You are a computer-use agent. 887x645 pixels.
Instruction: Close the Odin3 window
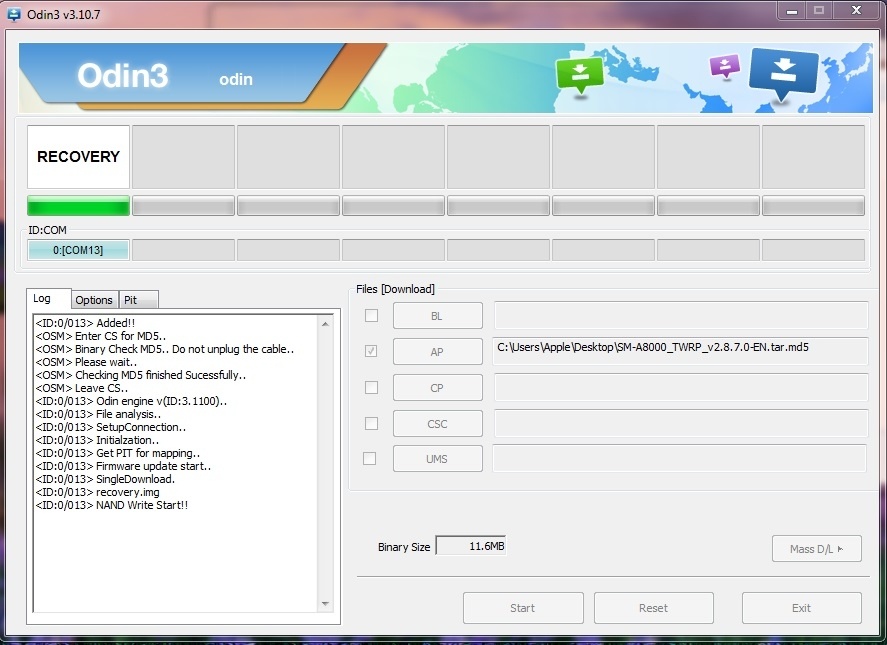point(856,10)
